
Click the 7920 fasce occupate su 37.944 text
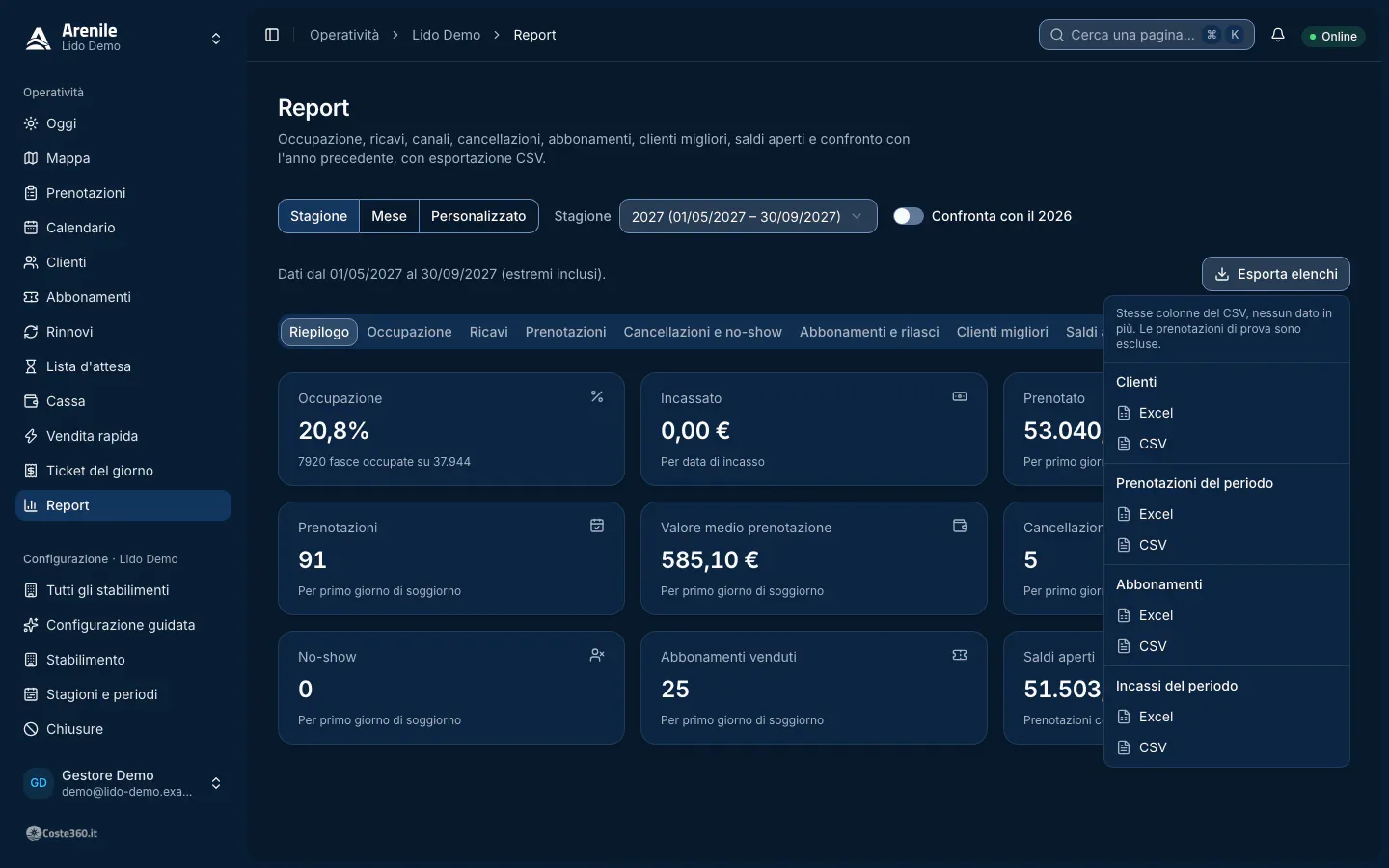pos(384,462)
